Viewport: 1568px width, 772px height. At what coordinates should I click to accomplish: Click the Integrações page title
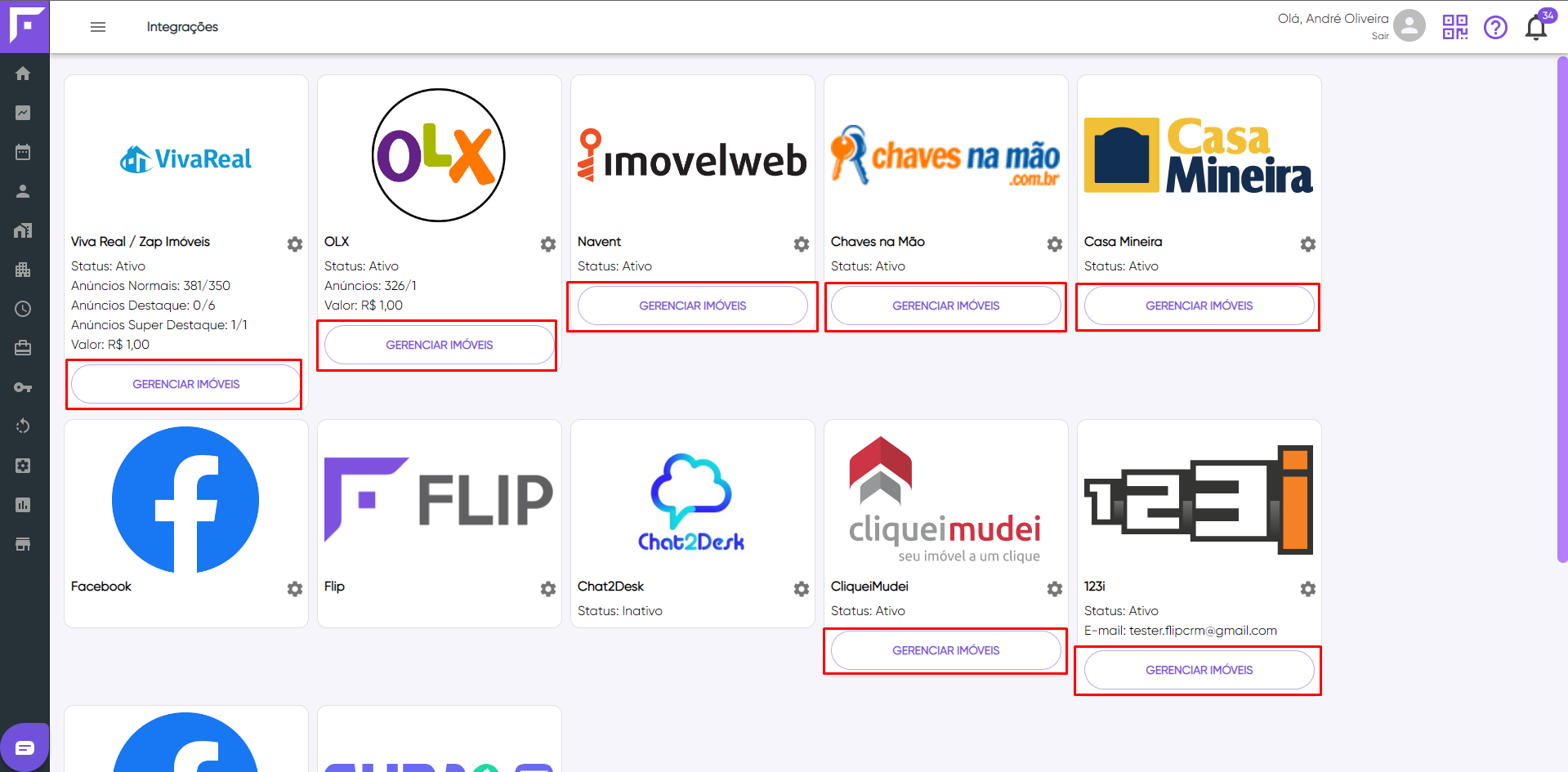point(182,27)
